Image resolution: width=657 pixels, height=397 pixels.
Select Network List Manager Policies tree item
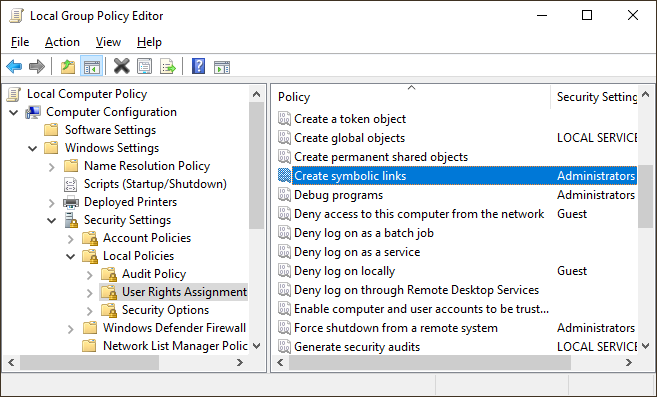(x=175, y=346)
